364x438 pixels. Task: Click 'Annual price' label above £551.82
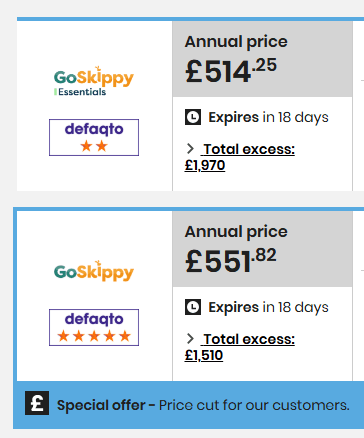236,232
